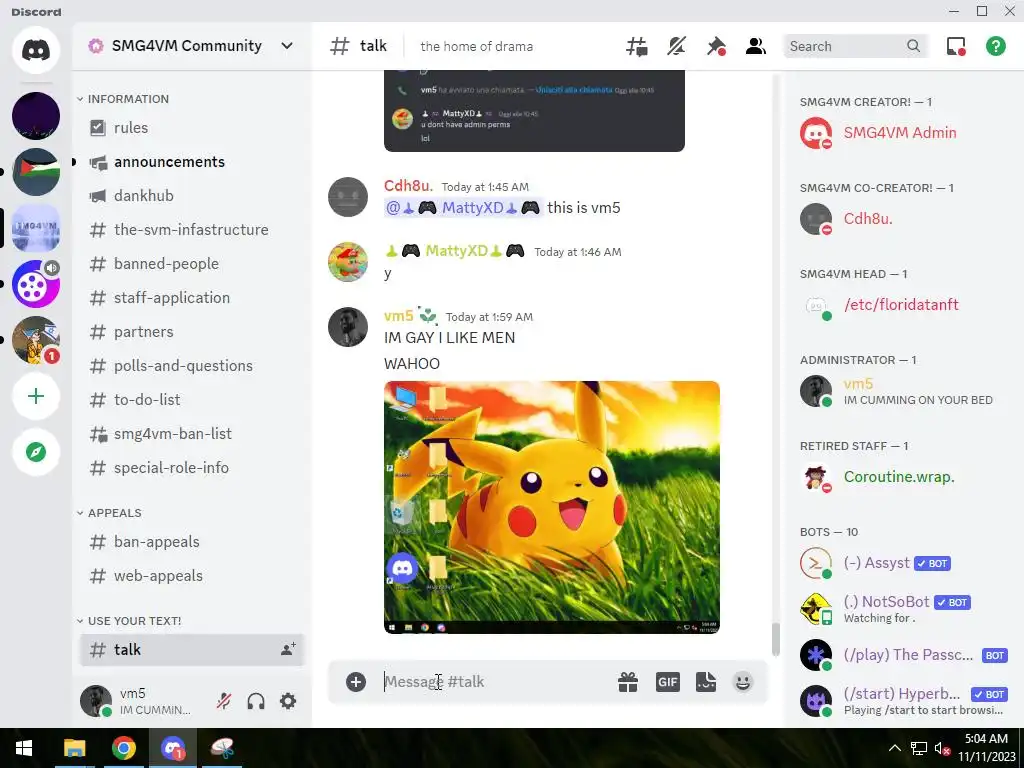
Task: Open the announcements channel
Action: [x=191, y=162]
